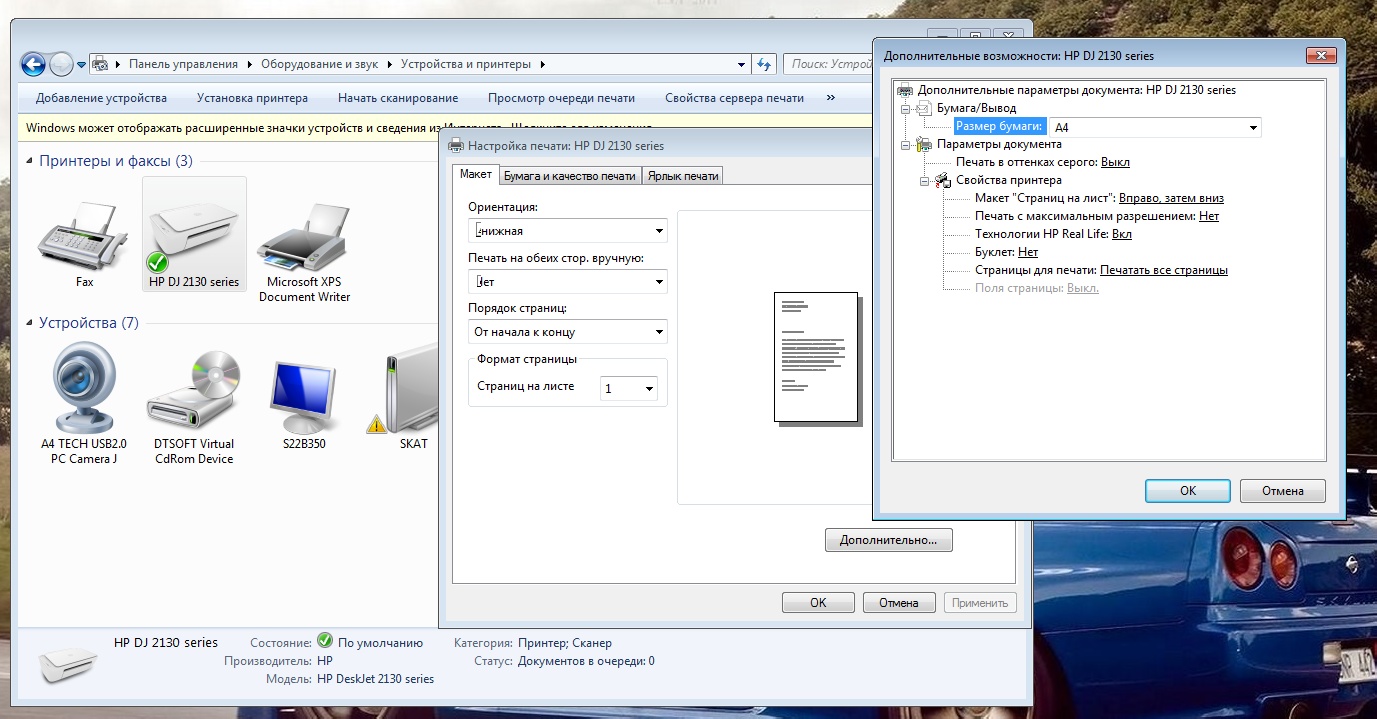Switch to Ярлык печати tab

tap(682, 176)
